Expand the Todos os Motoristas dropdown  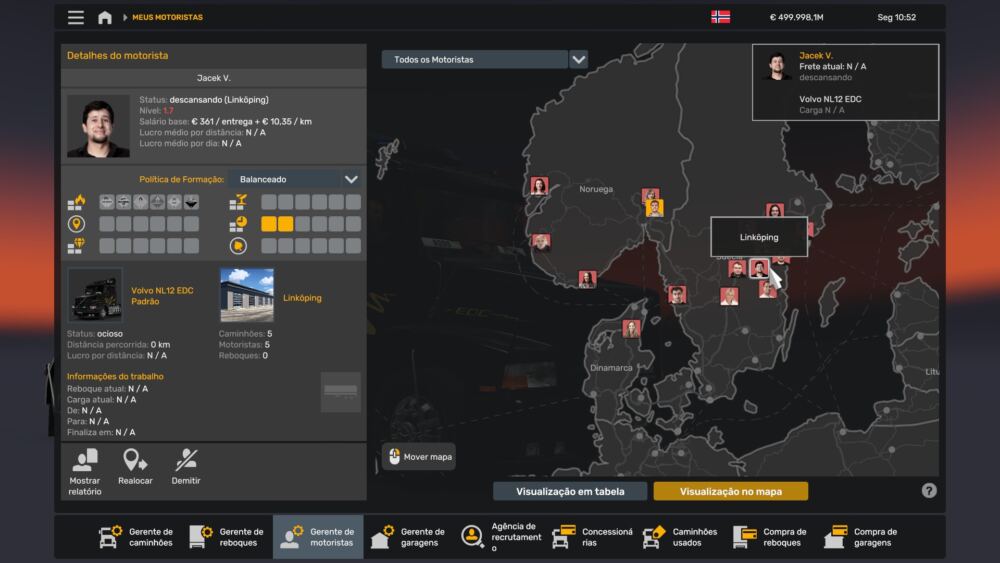click(x=578, y=59)
